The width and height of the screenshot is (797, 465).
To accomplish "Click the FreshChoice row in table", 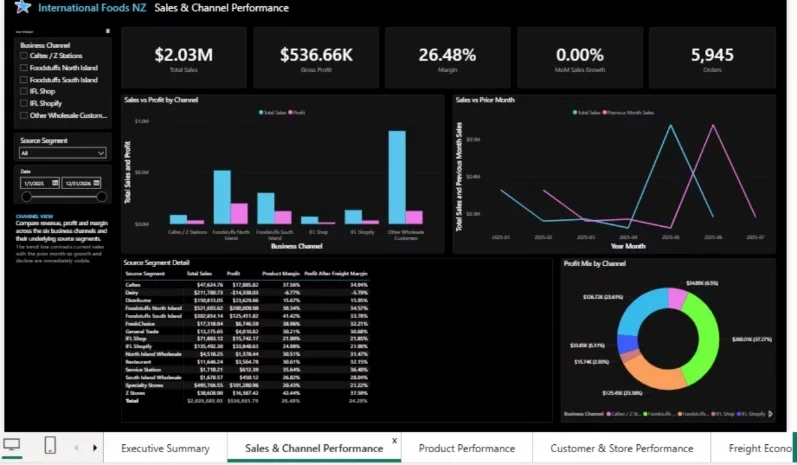I will pyautogui.click(x=247, y=323).
